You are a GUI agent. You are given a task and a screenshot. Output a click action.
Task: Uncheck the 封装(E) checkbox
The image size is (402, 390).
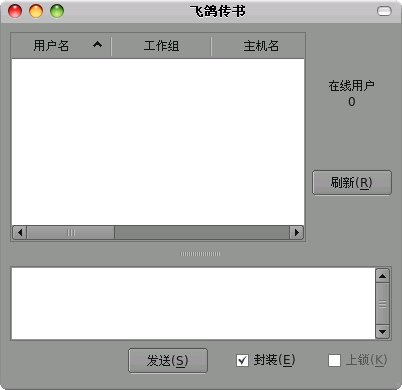click(242, 360)
